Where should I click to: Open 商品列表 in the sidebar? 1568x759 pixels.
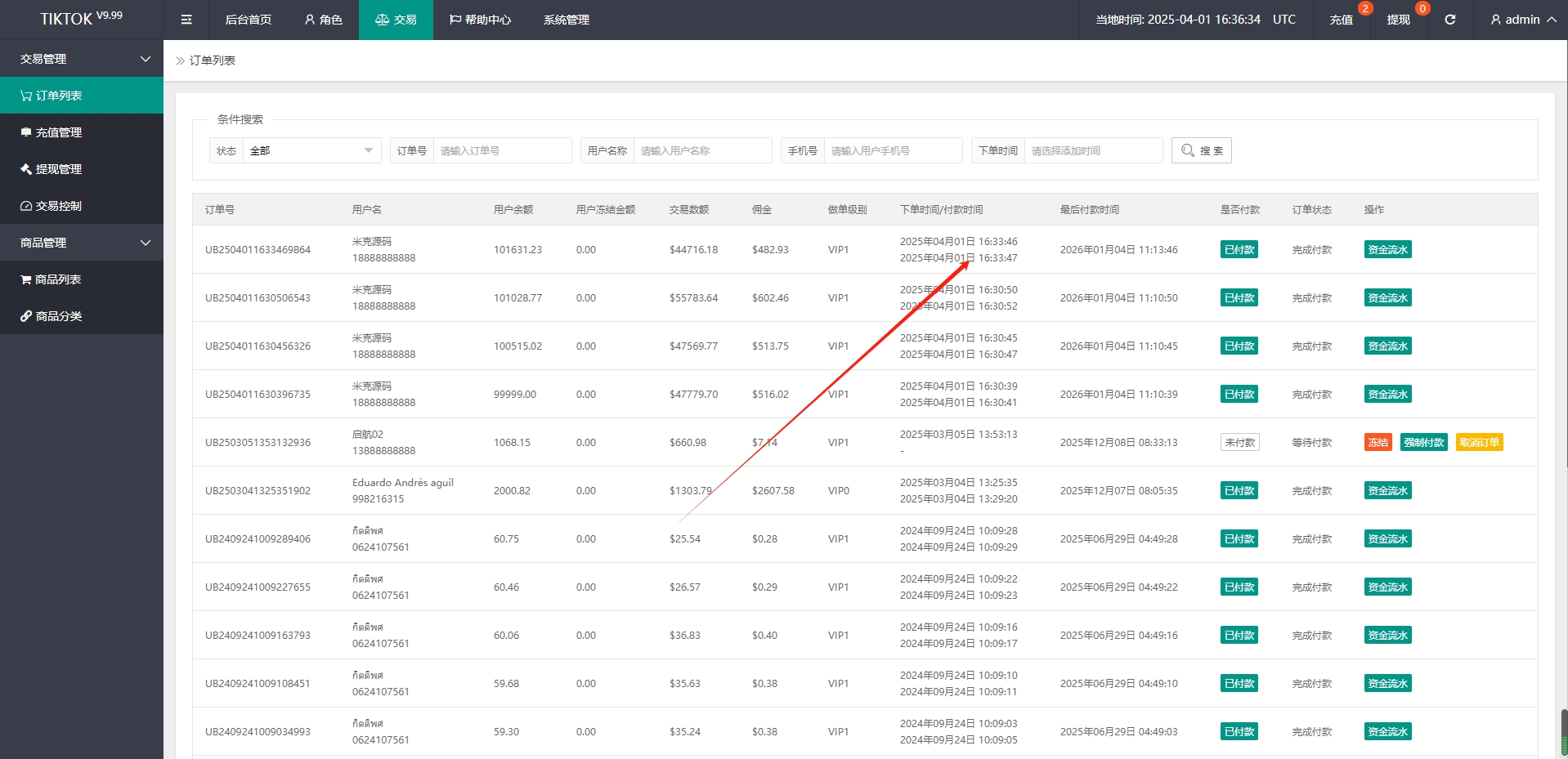82,279
